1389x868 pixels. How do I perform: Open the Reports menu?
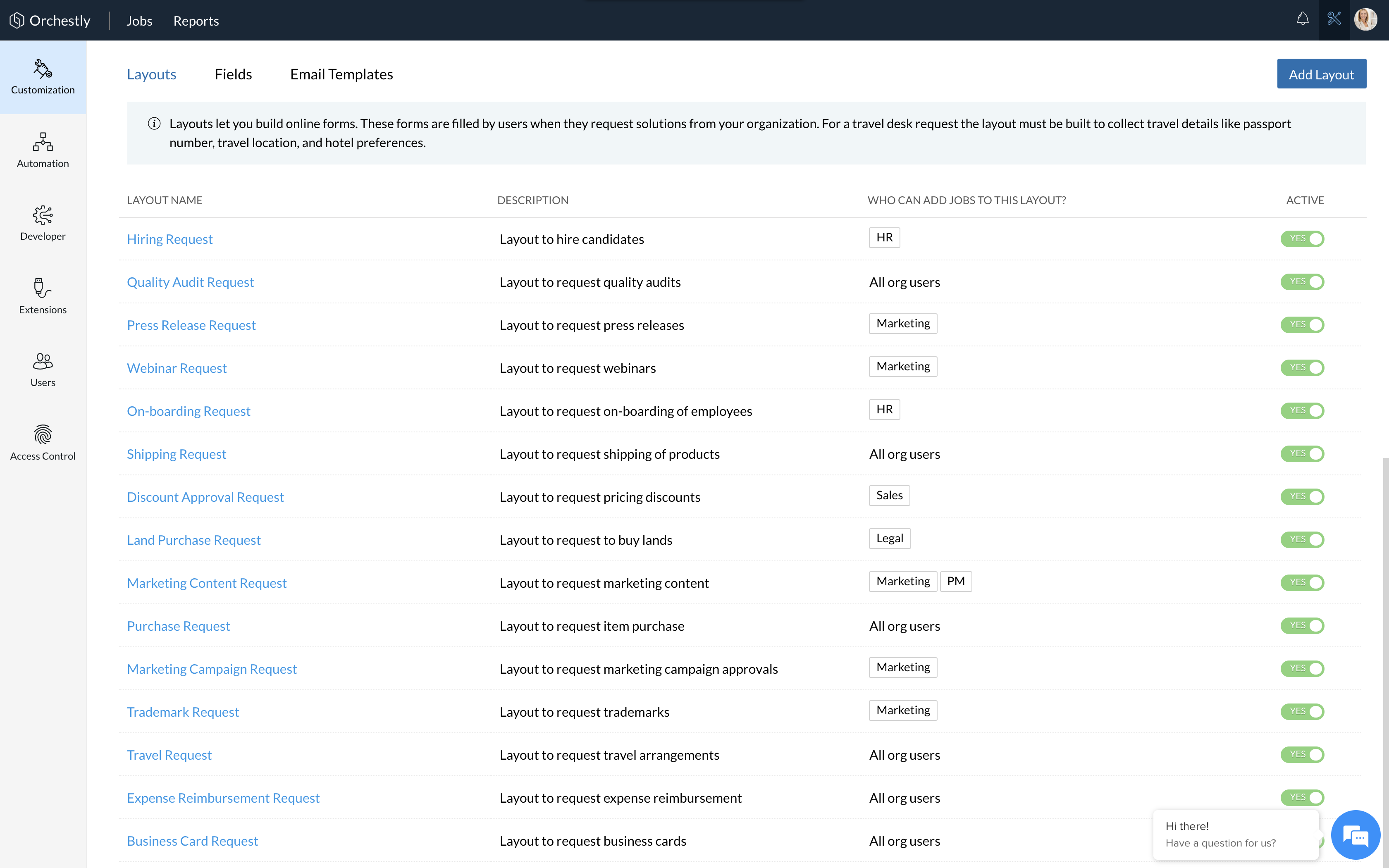point(196,21)
